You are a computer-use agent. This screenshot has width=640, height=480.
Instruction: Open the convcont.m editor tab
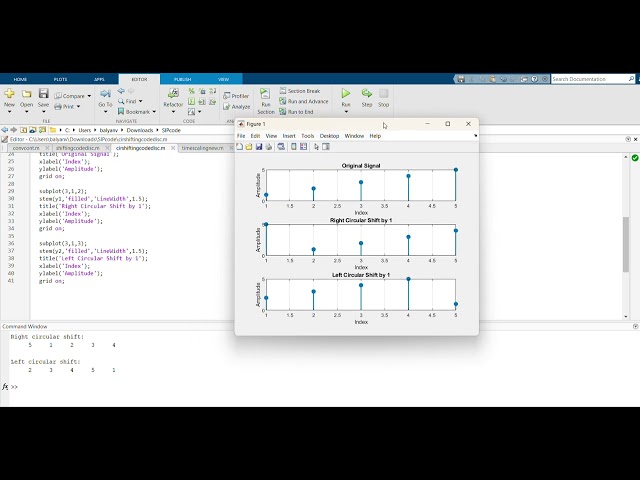(26, 148)
